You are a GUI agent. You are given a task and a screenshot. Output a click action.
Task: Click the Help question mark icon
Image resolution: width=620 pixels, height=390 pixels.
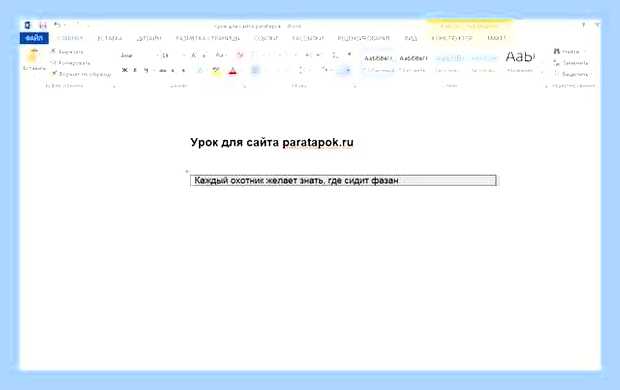tap(583, 25)
